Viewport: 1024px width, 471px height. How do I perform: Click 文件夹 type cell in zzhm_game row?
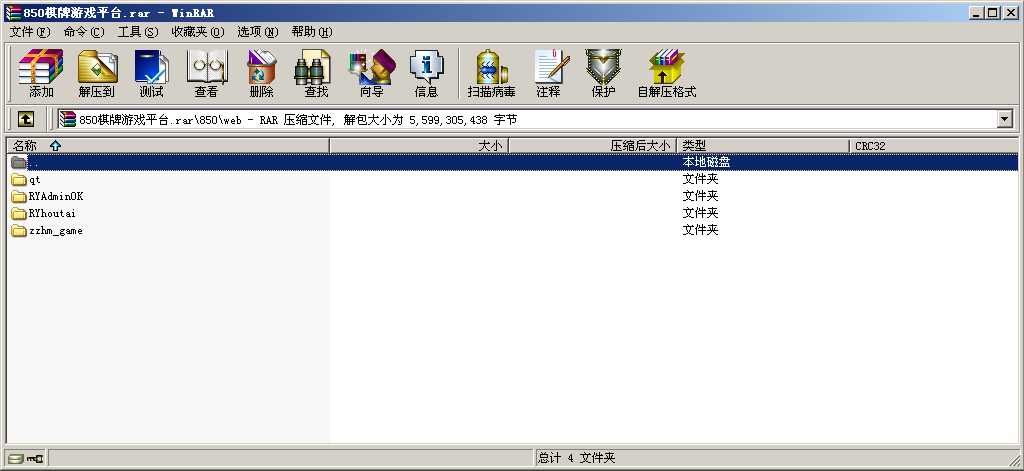pyautogui.click(x=700, y=230)
